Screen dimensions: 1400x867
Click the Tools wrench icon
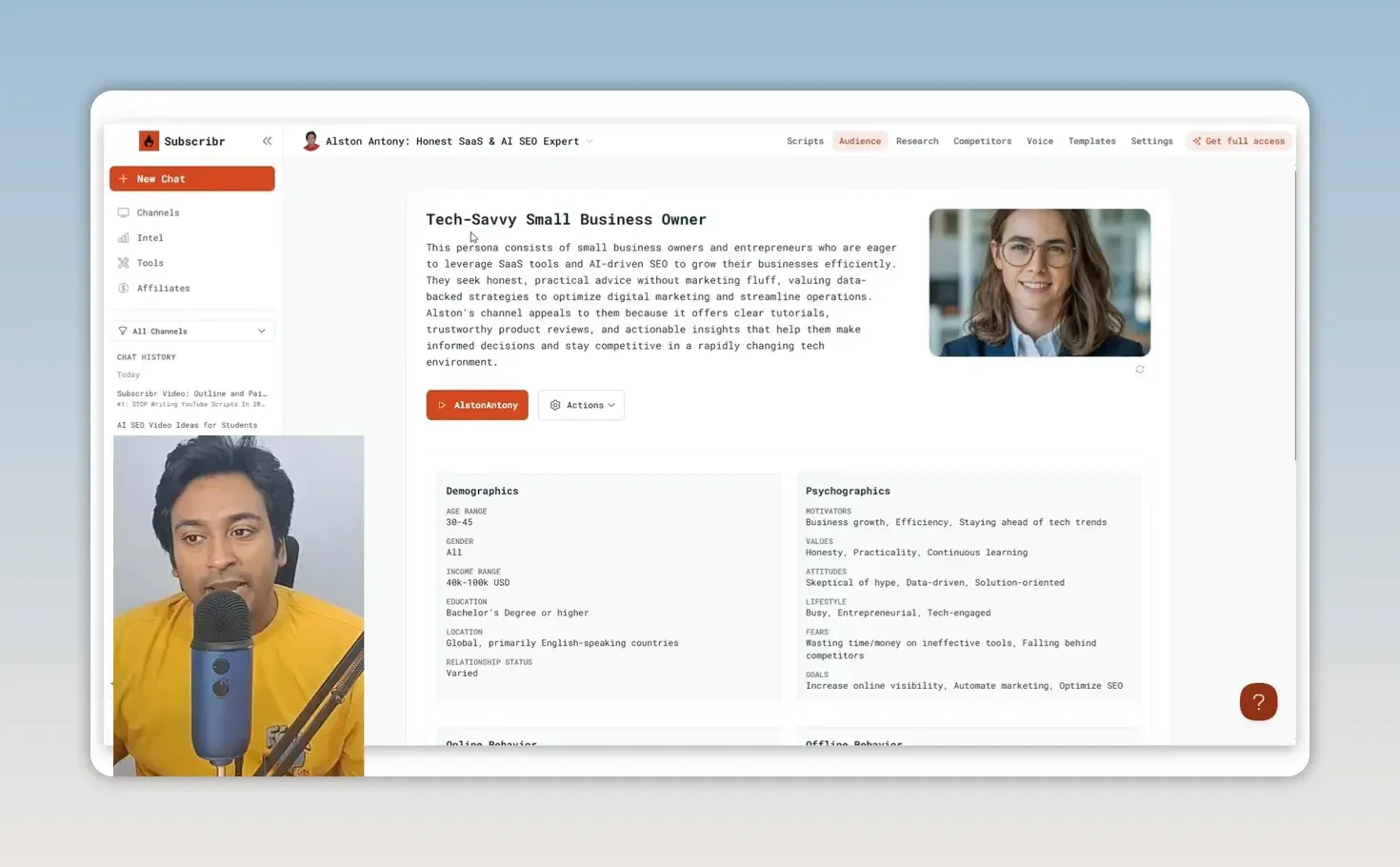[x=123, y=263]
